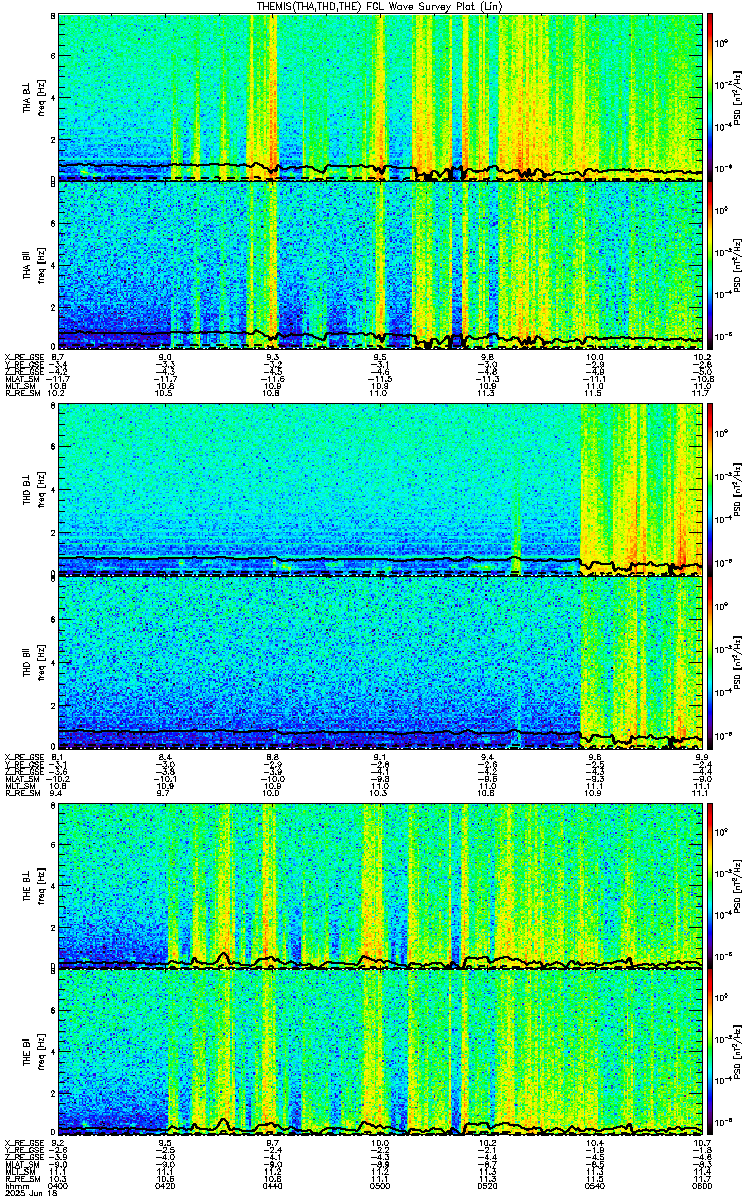Click the 0440 time tick label
The image size is (750, 1200).
click(x=273, y=1187)
